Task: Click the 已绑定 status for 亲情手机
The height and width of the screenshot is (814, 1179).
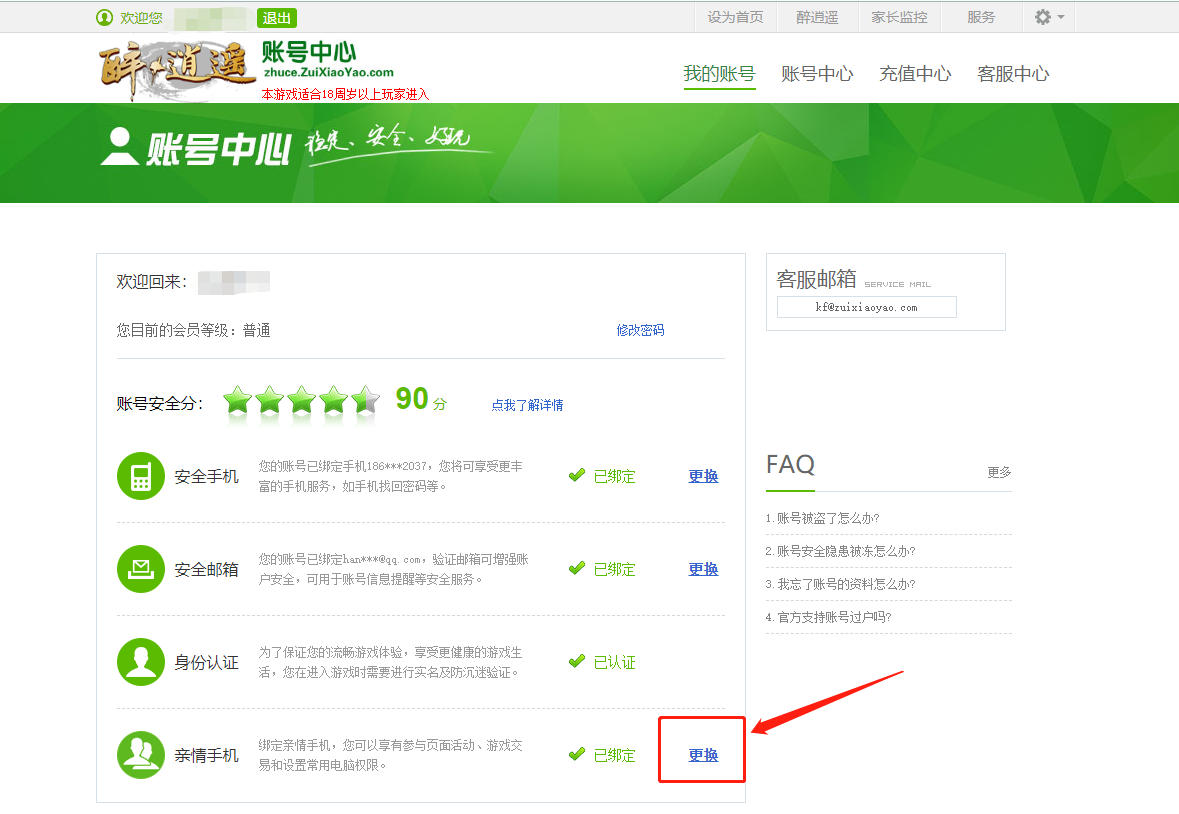Action: [x=614, y=755]
